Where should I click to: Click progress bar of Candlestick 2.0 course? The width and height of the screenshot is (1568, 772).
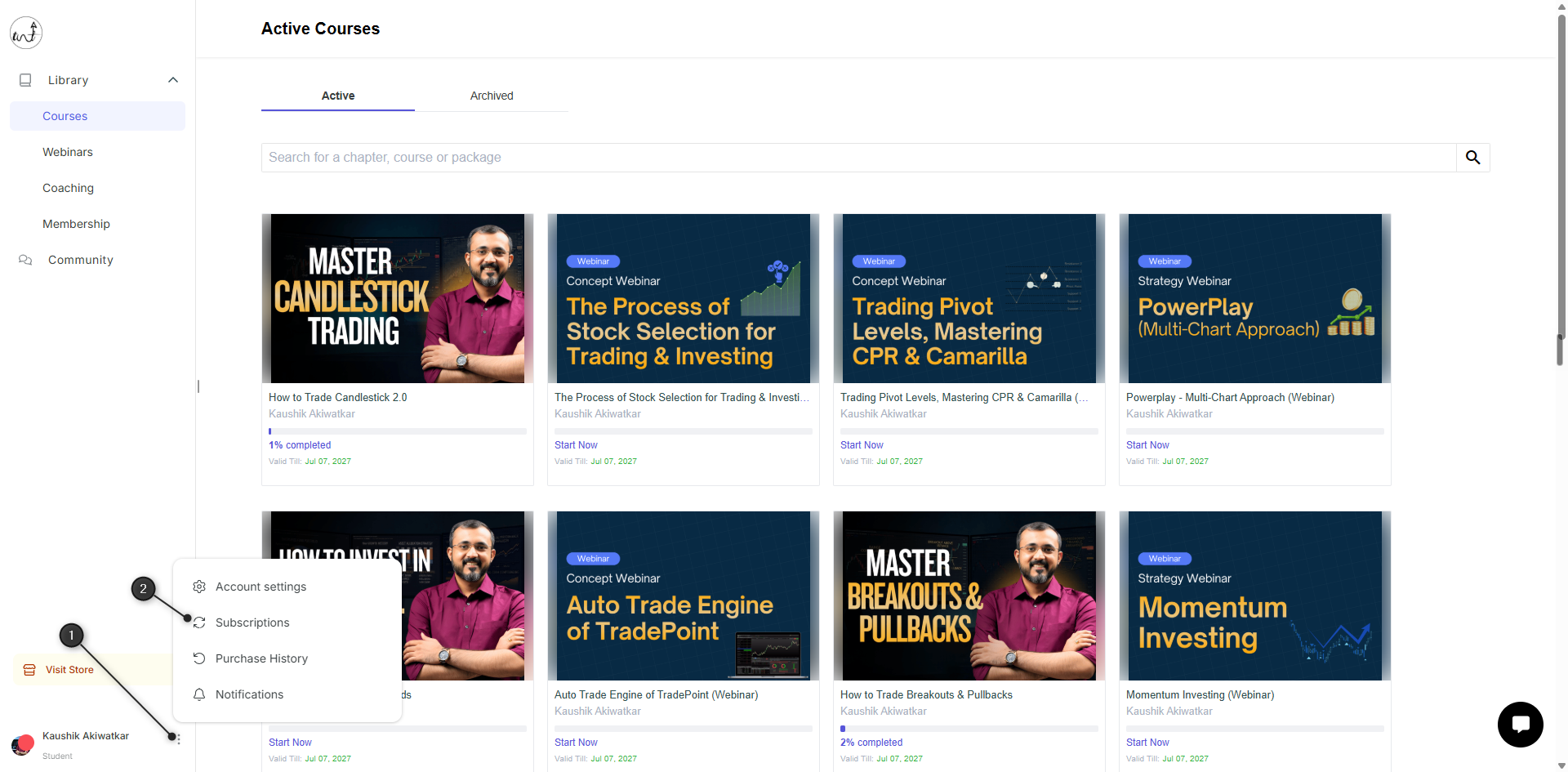(x=398, y=431)
